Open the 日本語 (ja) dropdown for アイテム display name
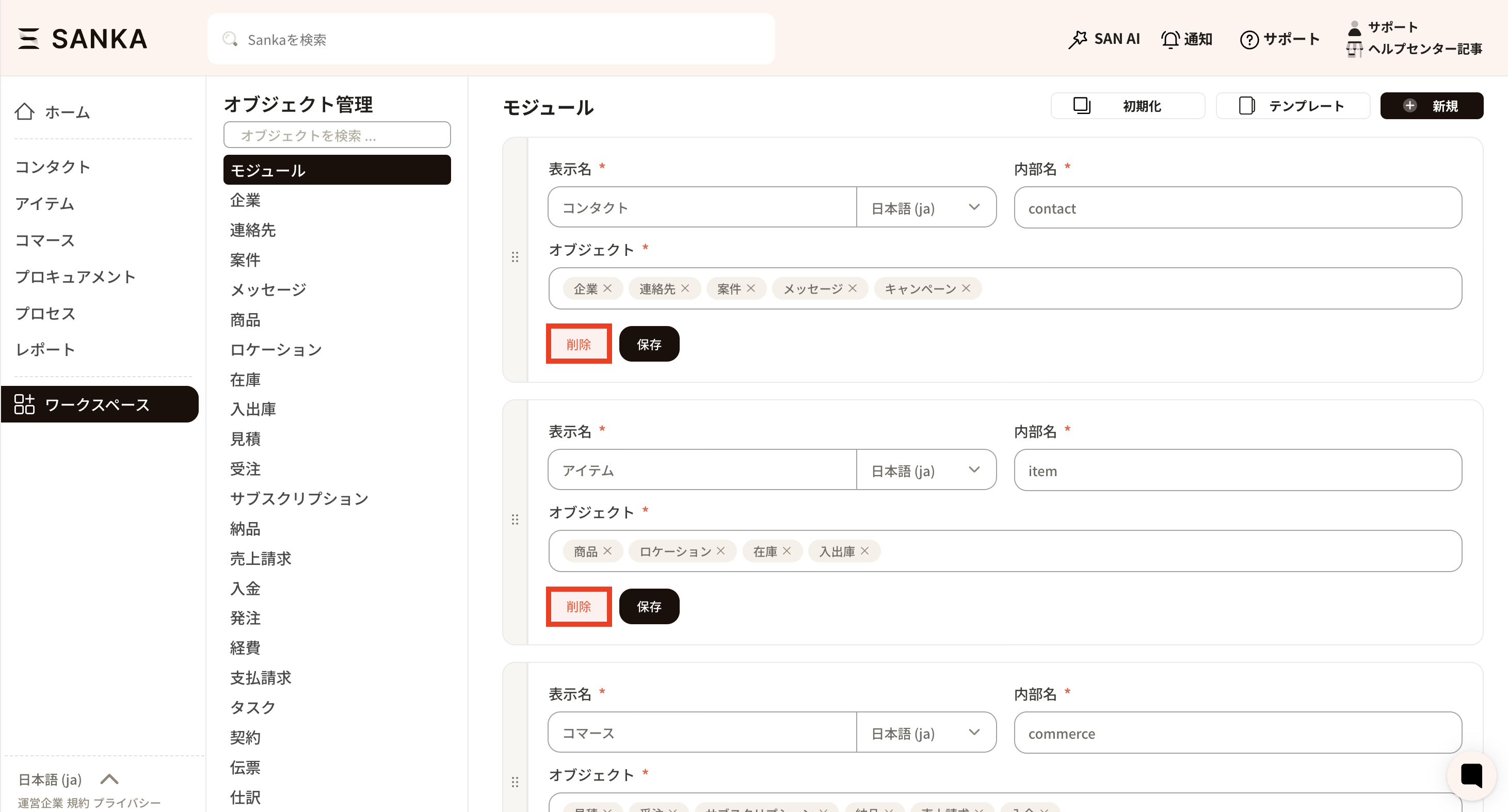The height and width of the screenshot is (812, 1508). point(926,470)
